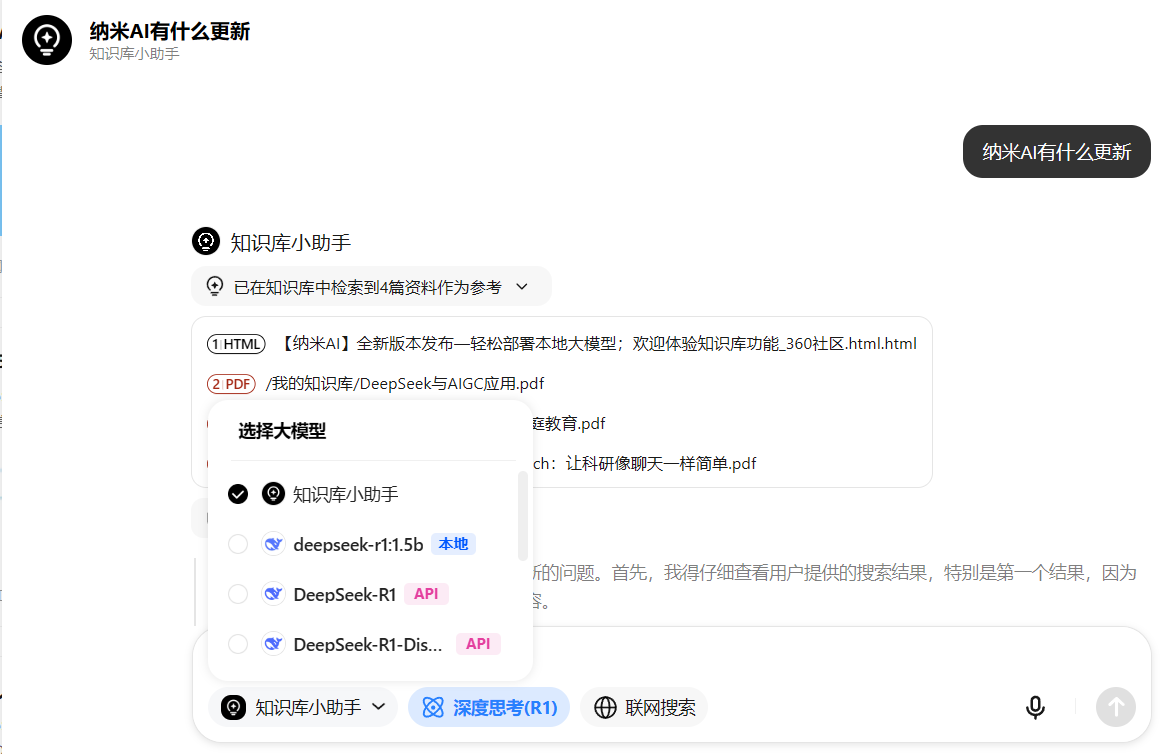
Task: Click the DeepSeek whale icon beside deepseek-r1:1.5b
Action: (273, 544)
